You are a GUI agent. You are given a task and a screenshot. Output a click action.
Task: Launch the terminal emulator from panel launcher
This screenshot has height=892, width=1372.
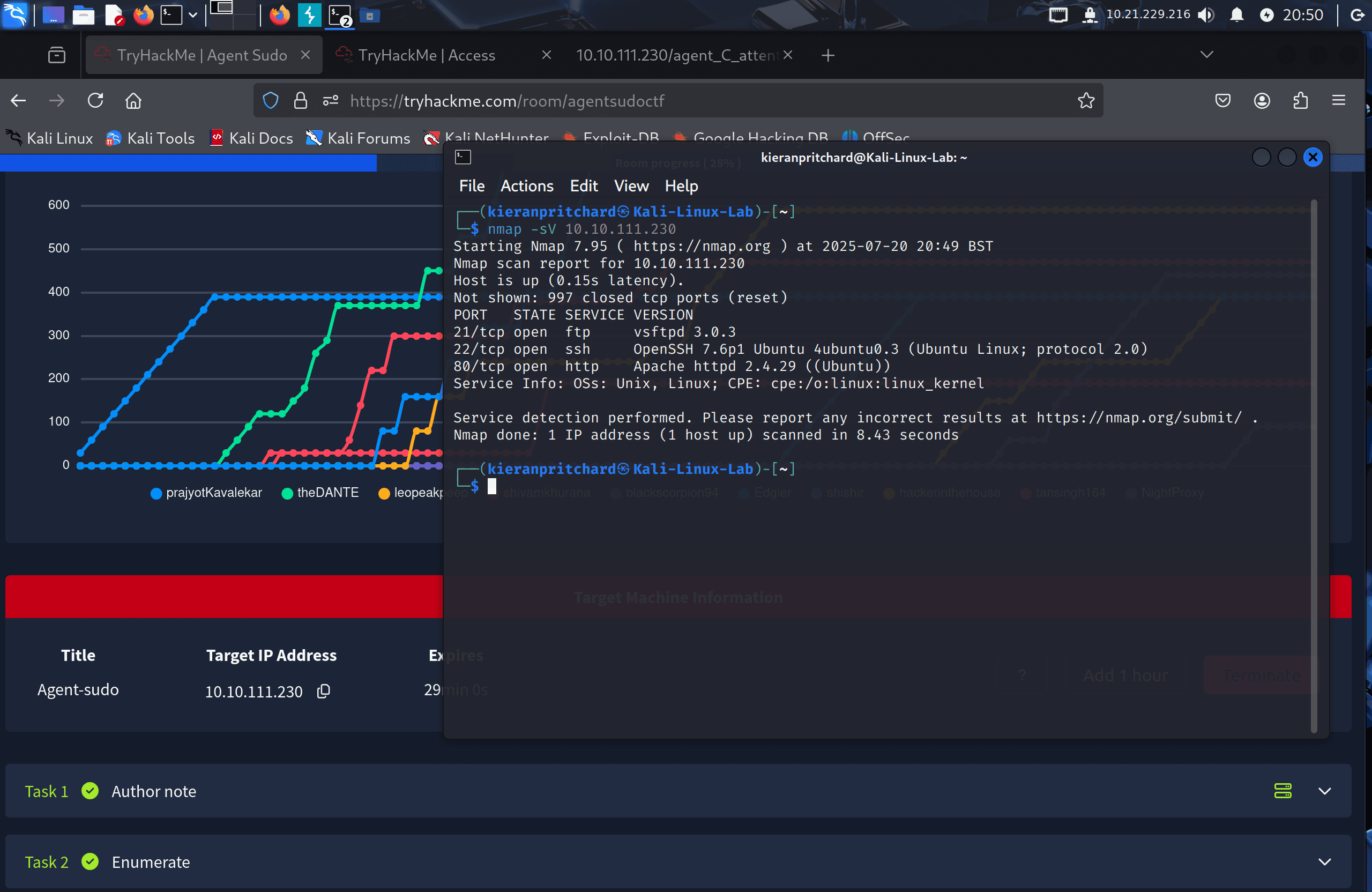coord(170,15)
